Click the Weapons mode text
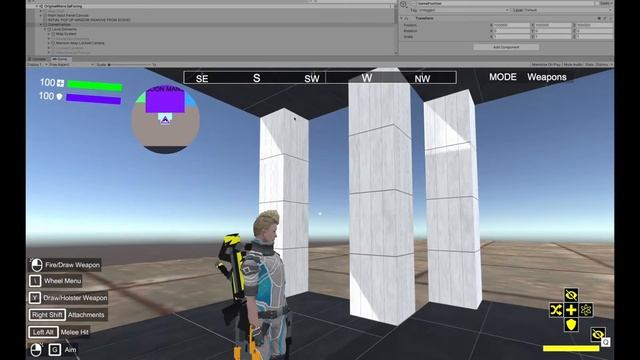Image resolution: width=640 pixels, height=360 pixels. (547, 77)
